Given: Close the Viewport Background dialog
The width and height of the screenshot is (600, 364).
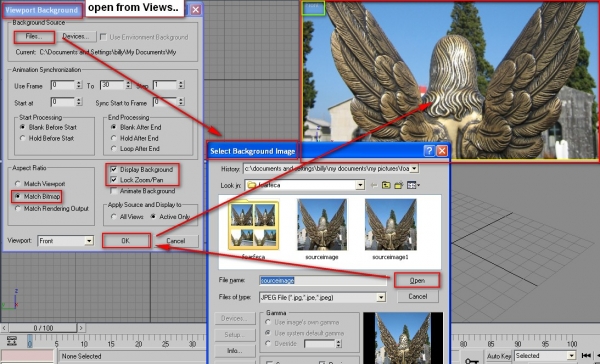Looking at the screenshot, I should pyautogui.click(x=196, y=10).
